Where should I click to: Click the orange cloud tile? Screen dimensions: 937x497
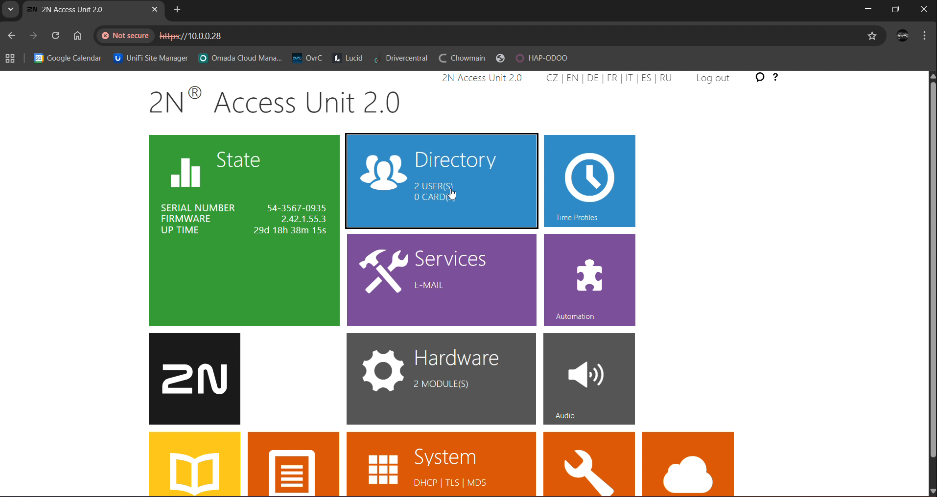(688, 464)
